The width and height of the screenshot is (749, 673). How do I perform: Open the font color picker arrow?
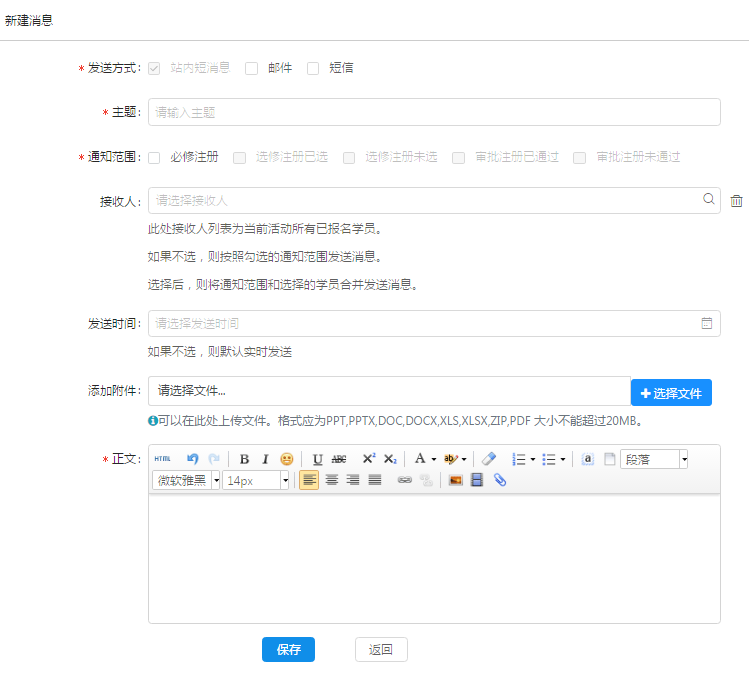click(433, 460)
